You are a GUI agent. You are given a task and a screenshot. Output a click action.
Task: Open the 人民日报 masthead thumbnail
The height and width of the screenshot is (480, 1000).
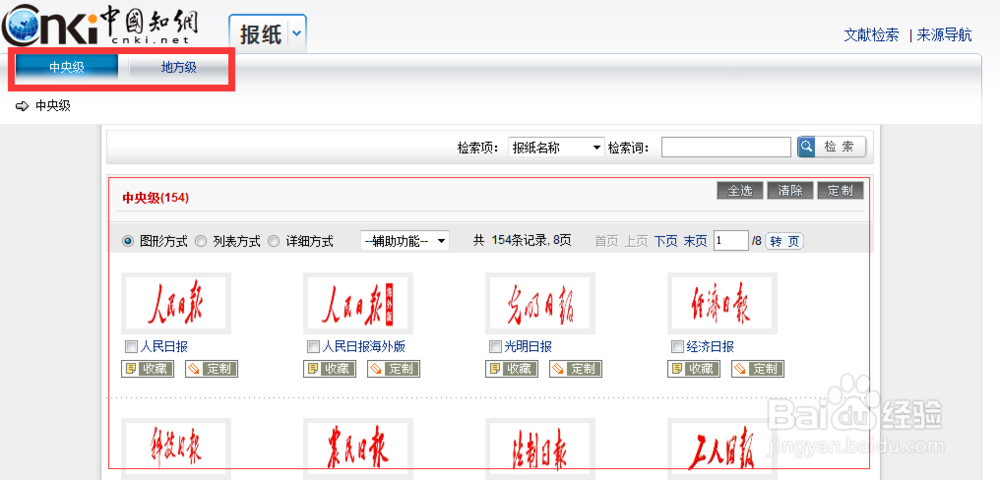click(176, 303)
